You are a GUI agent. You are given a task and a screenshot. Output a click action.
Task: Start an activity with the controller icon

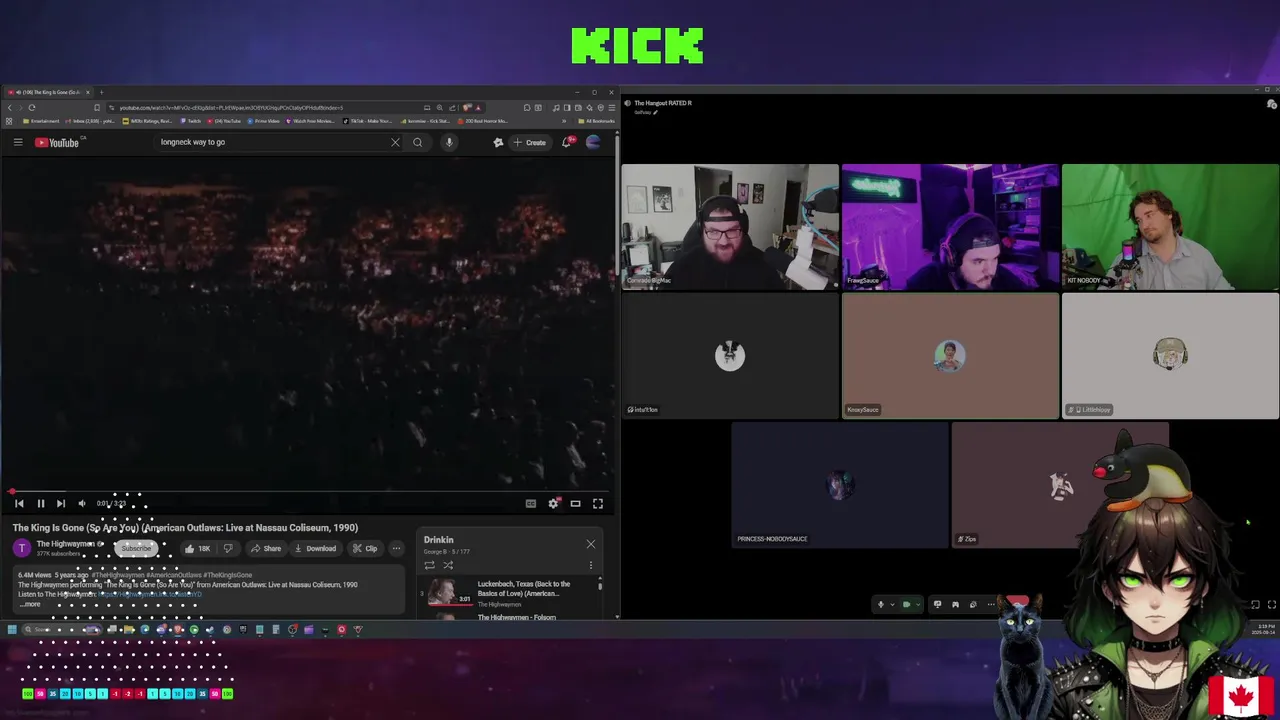955,604
